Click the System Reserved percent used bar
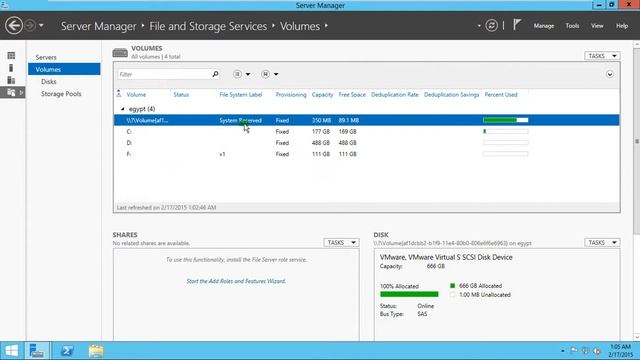 click(505, 120)
